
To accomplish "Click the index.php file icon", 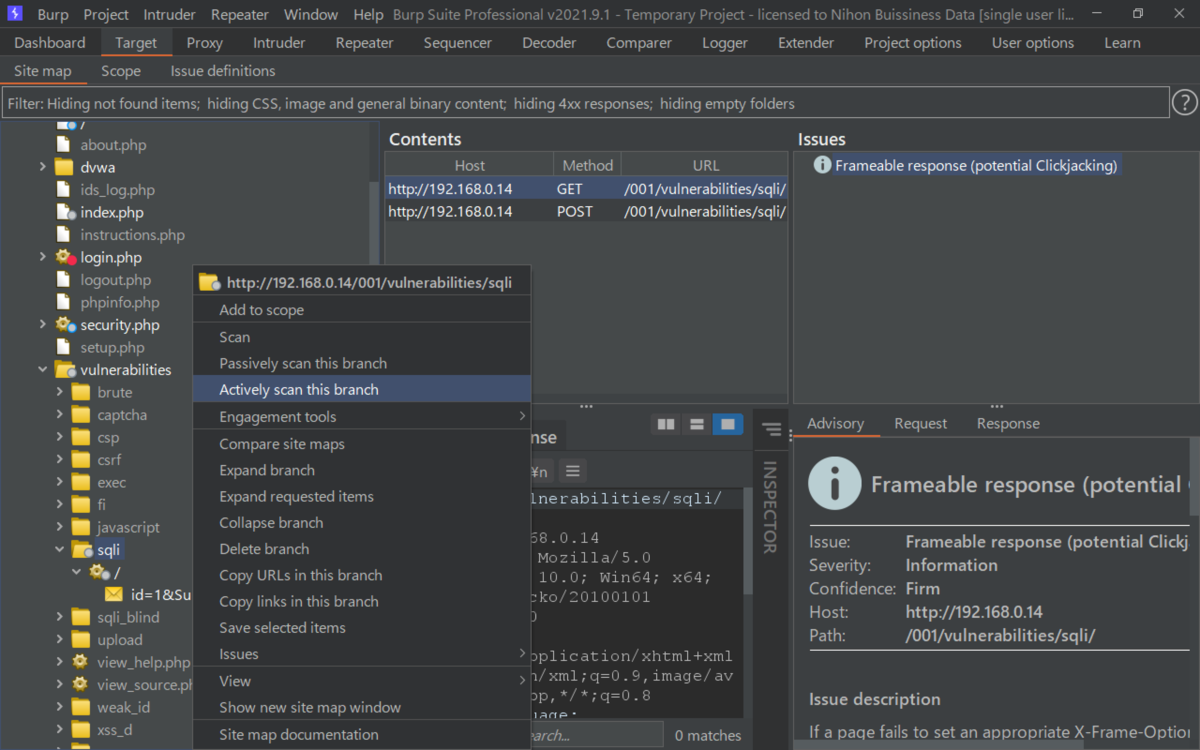I will [x=65, y=212].
